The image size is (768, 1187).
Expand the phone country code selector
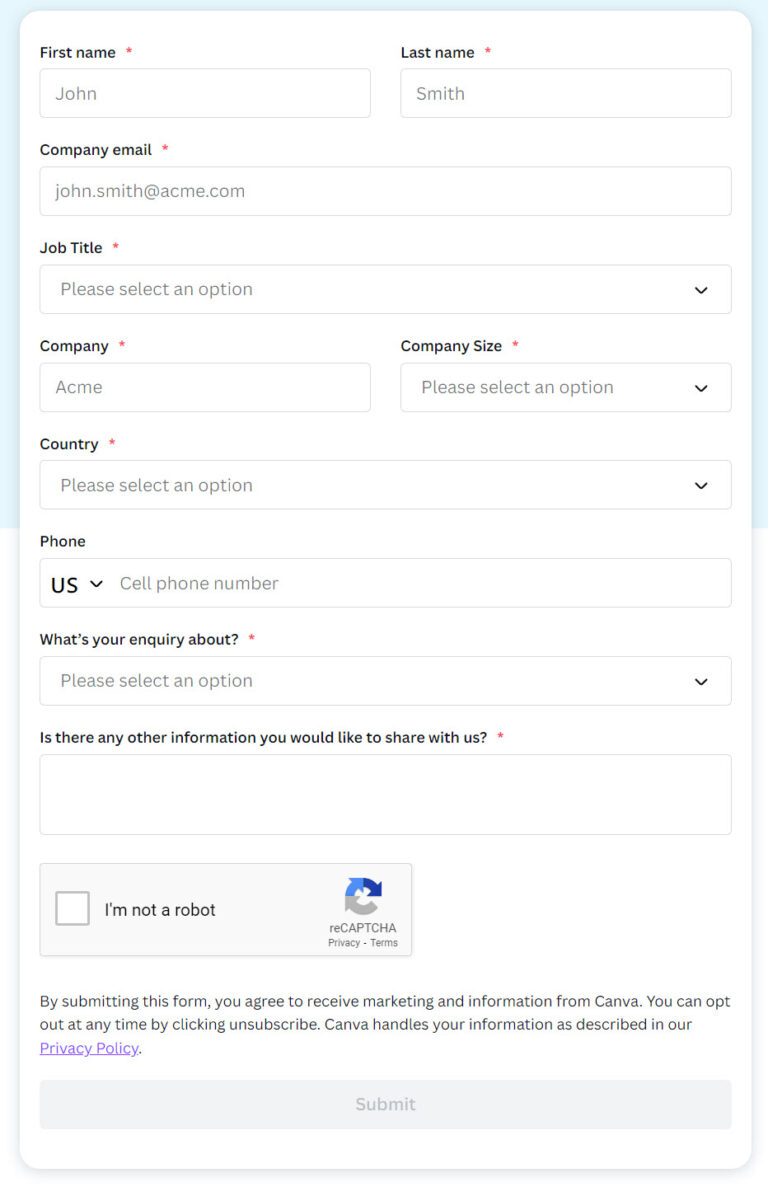(x=75, y=584)
